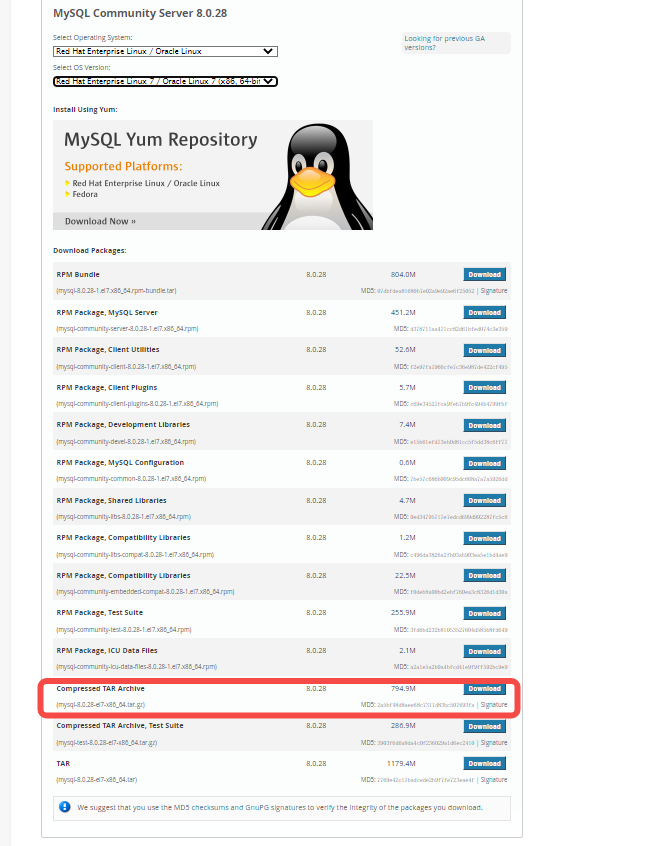This screenshot has width=655, height=846.
Task: Click 'Download Packages:' label
Action: coord(90,250)
